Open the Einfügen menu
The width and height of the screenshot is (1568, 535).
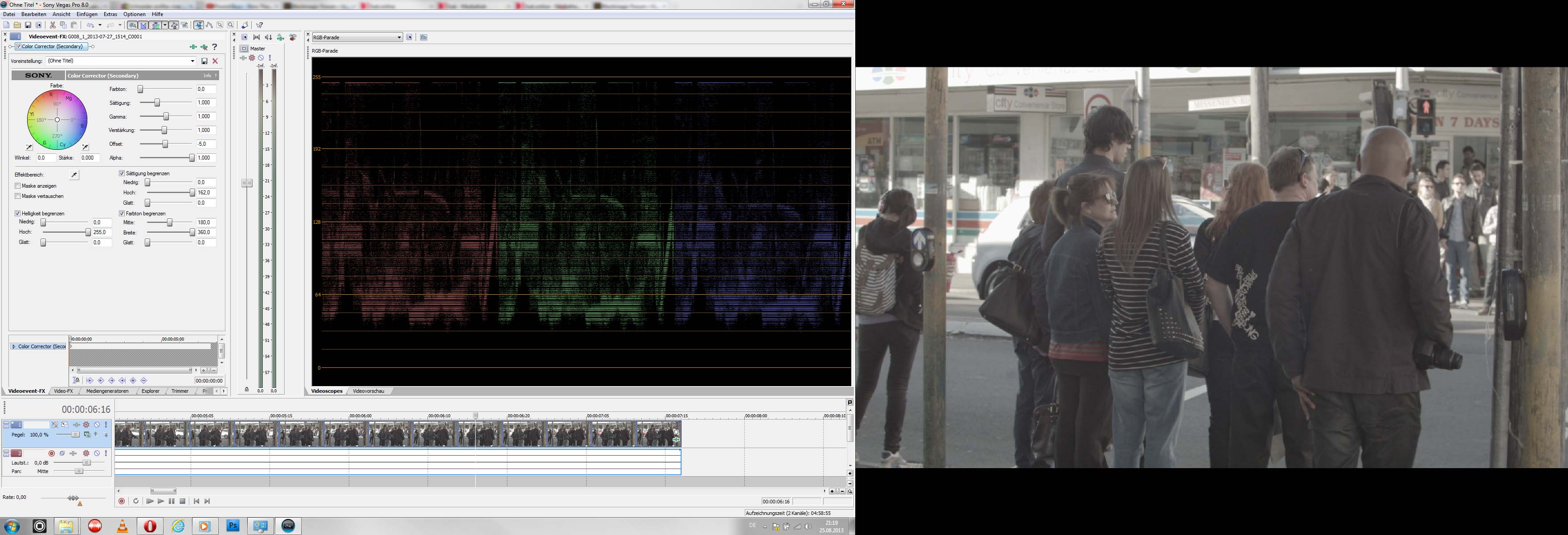point(87,14)
